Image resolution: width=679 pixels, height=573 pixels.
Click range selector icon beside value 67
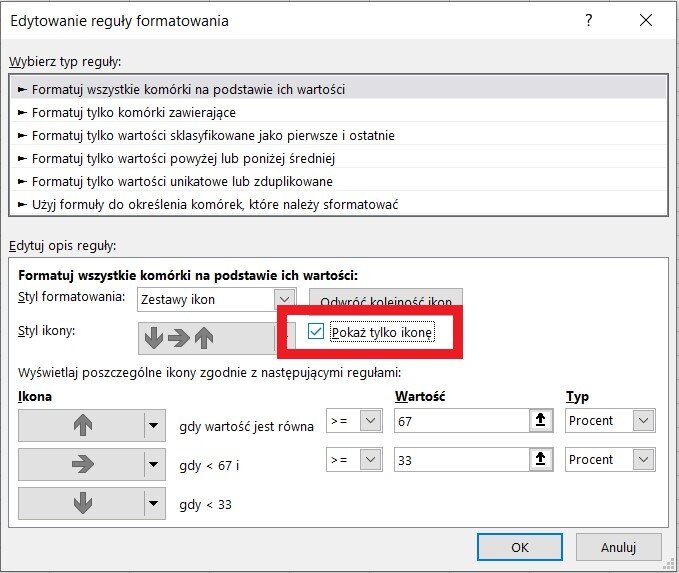point(540,421)
